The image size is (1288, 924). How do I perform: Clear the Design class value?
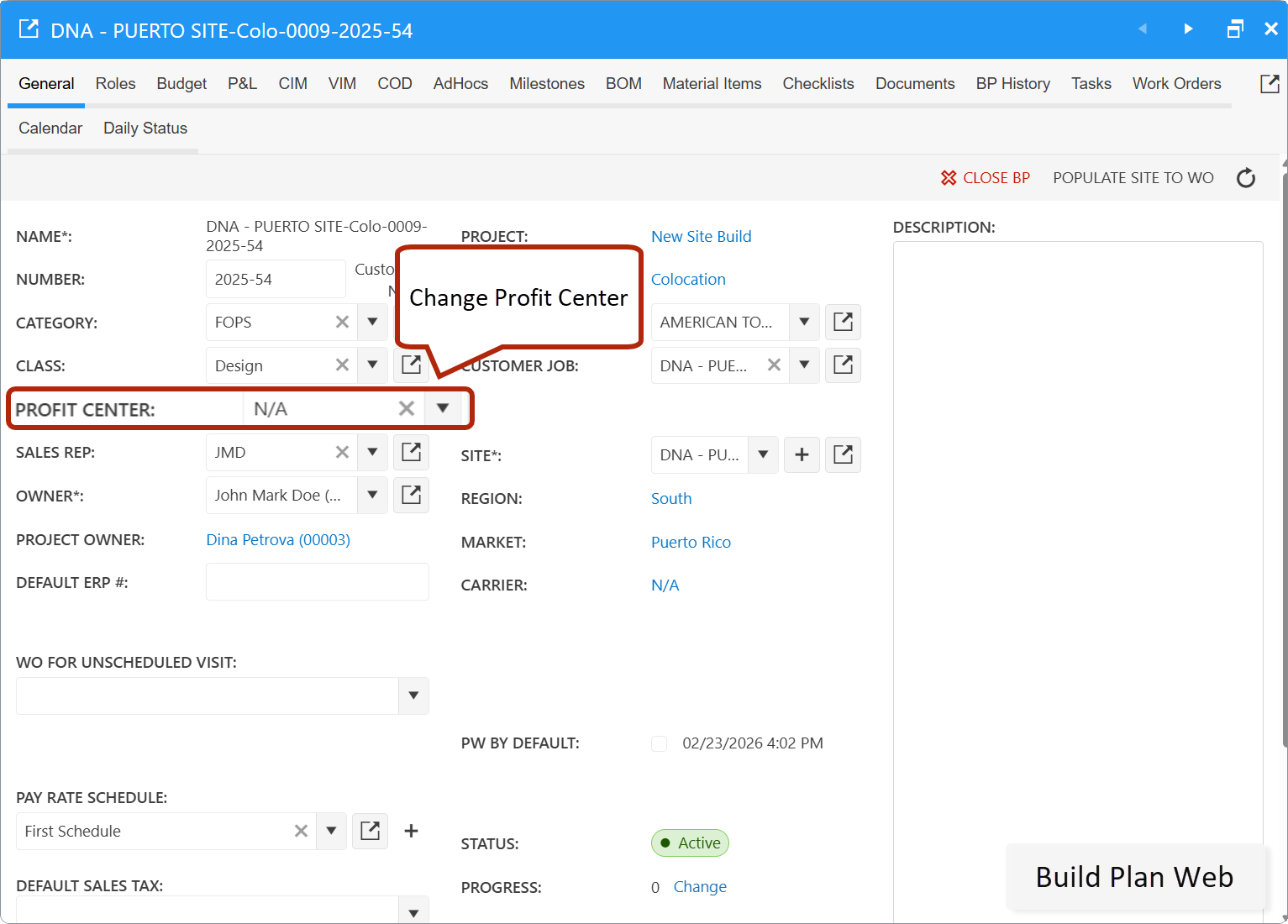coord(342,365)
